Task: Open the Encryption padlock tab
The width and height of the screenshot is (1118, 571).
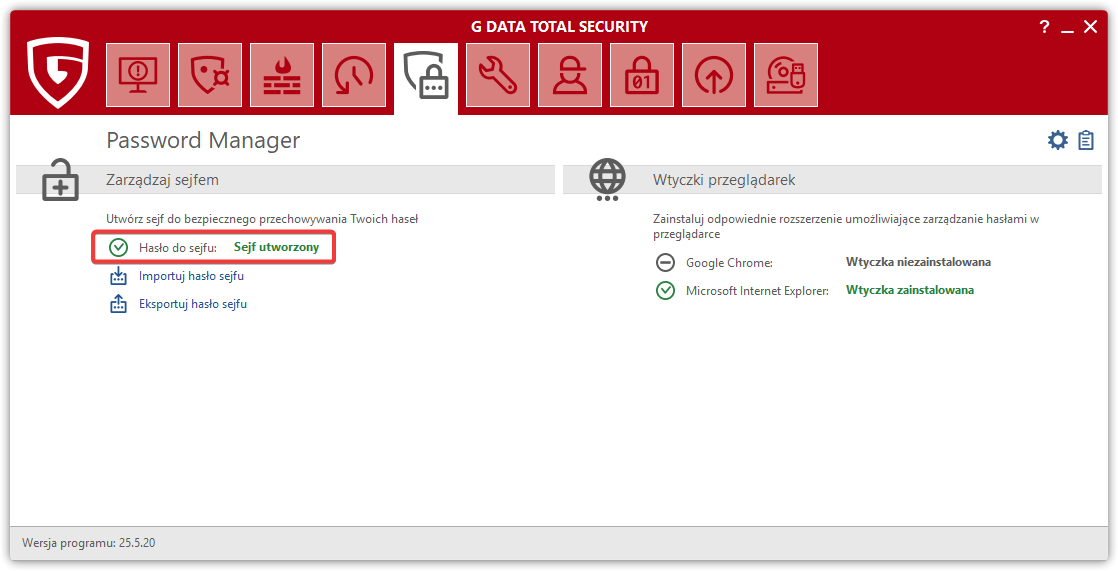Action: (642, 75)
